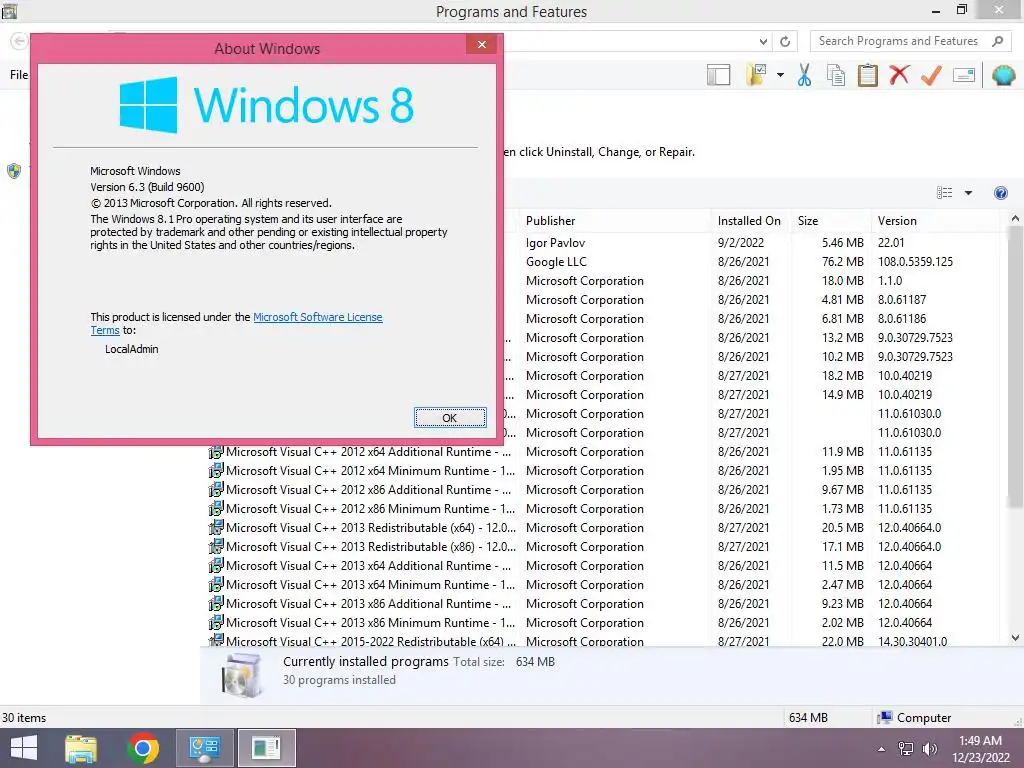Sort by the Publisher column header
The height and width of the screenshot is (768, 1024).
pos(616,221)
